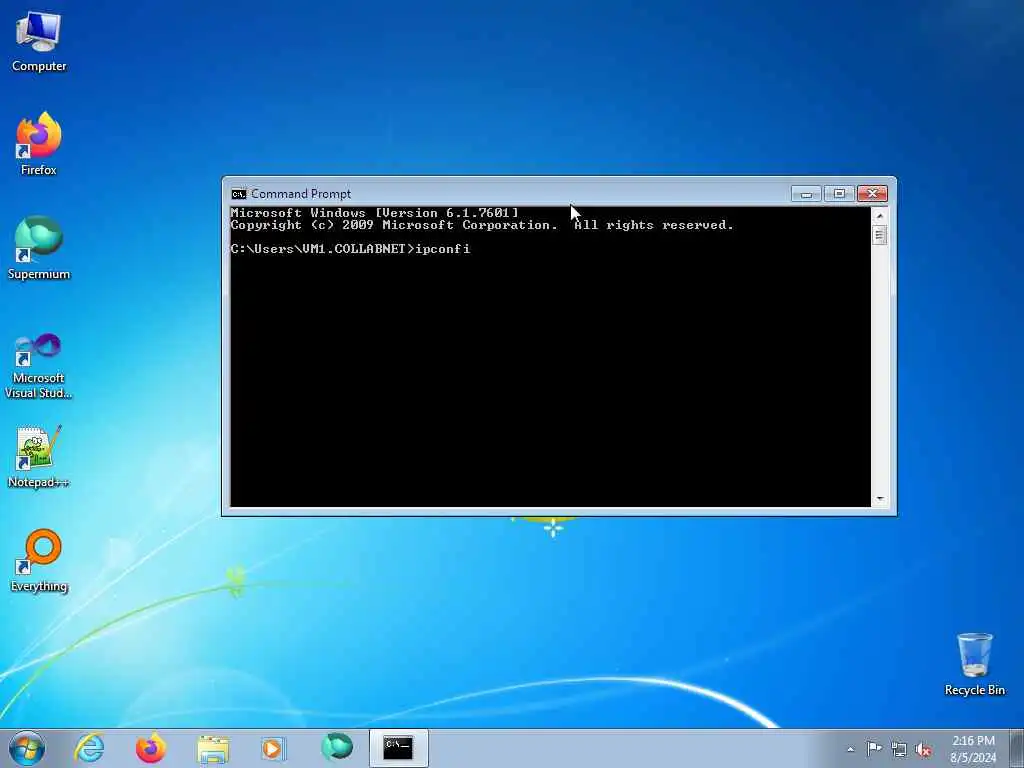Select the Notepad++ desktop shortcut
The image size is (1024, 768).
[x=39, y=457]
